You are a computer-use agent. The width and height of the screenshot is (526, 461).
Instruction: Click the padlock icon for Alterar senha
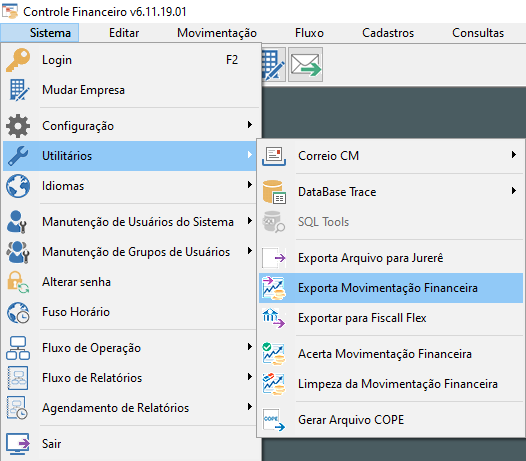(x=18, y=282)
